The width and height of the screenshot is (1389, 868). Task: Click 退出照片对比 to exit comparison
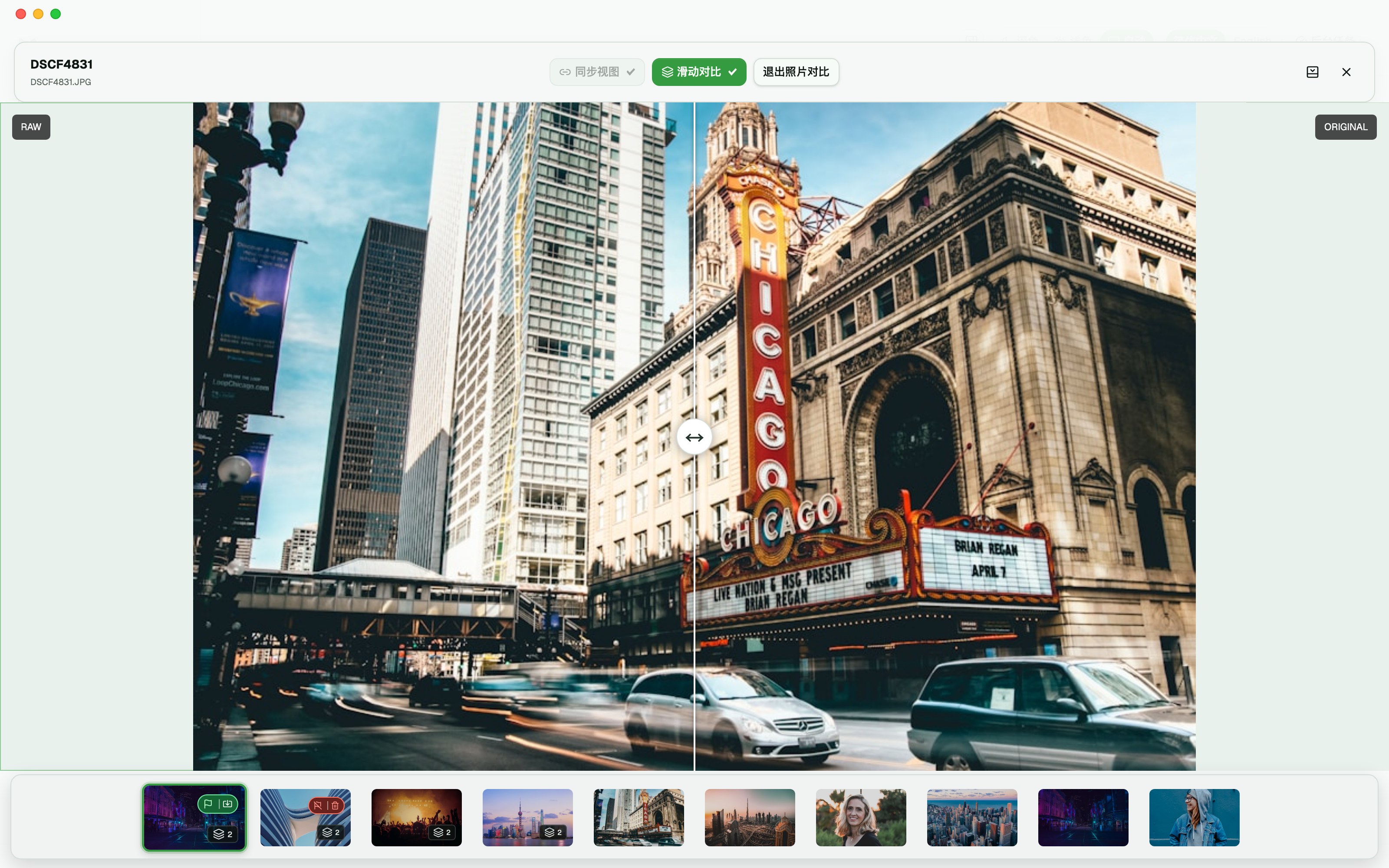tap(796, 72)
